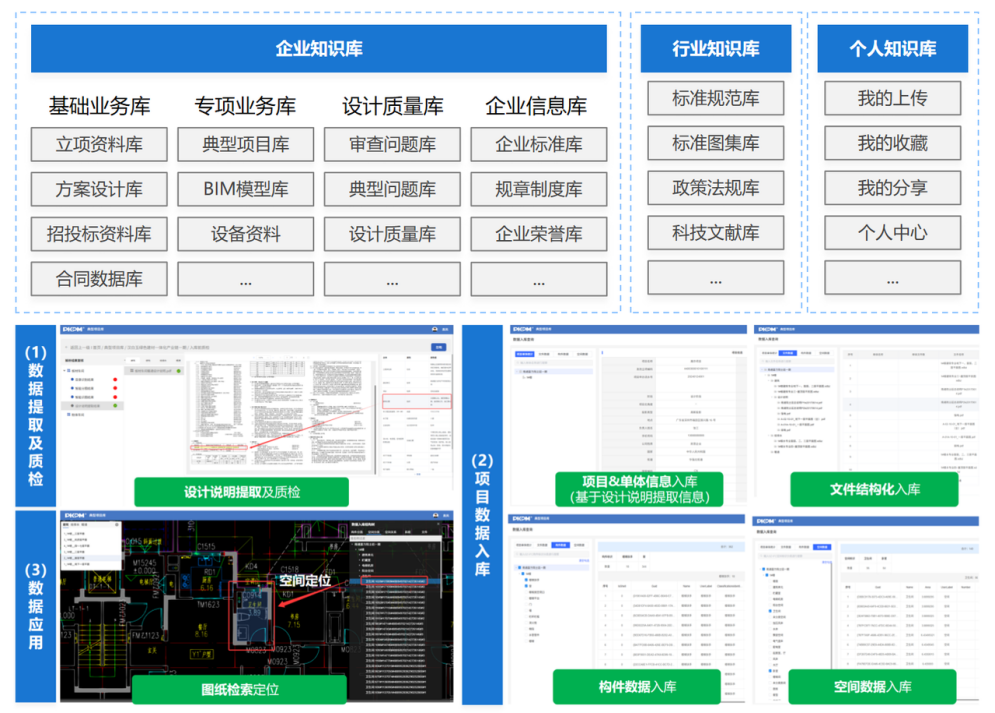The width and height of the screenshot is (995, 713).
Task: Open the 设备资料 box
Action: (246, 234)
